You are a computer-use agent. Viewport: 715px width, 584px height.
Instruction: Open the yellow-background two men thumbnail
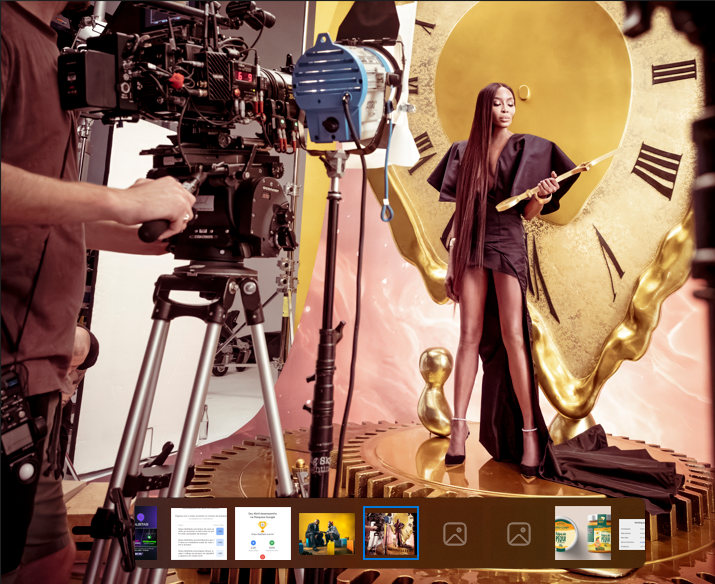(327, 533)
